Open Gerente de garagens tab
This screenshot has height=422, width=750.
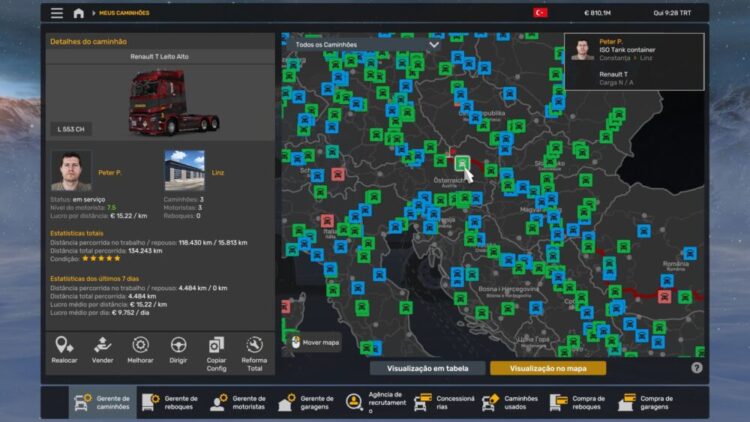click(306, 402)
